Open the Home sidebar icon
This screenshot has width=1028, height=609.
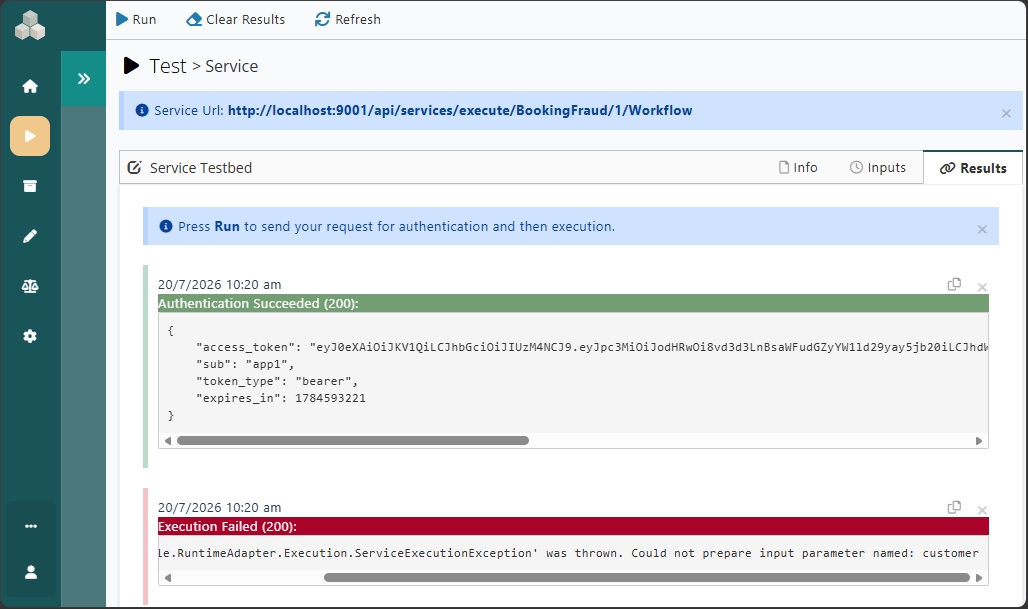point(30,86)
